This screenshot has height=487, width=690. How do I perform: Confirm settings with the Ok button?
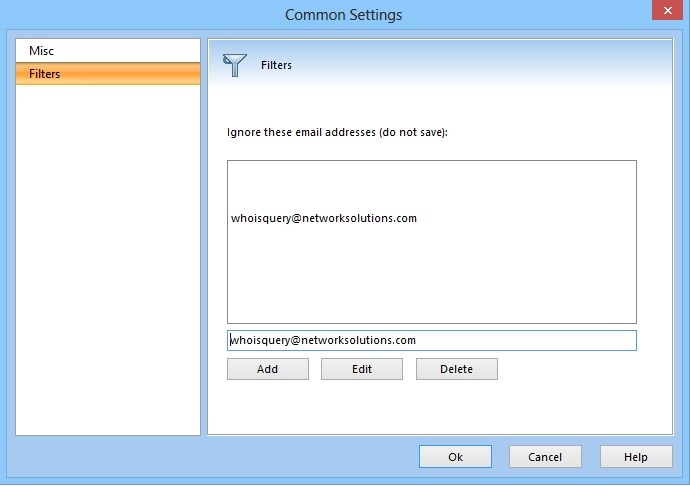coord(455,457)
